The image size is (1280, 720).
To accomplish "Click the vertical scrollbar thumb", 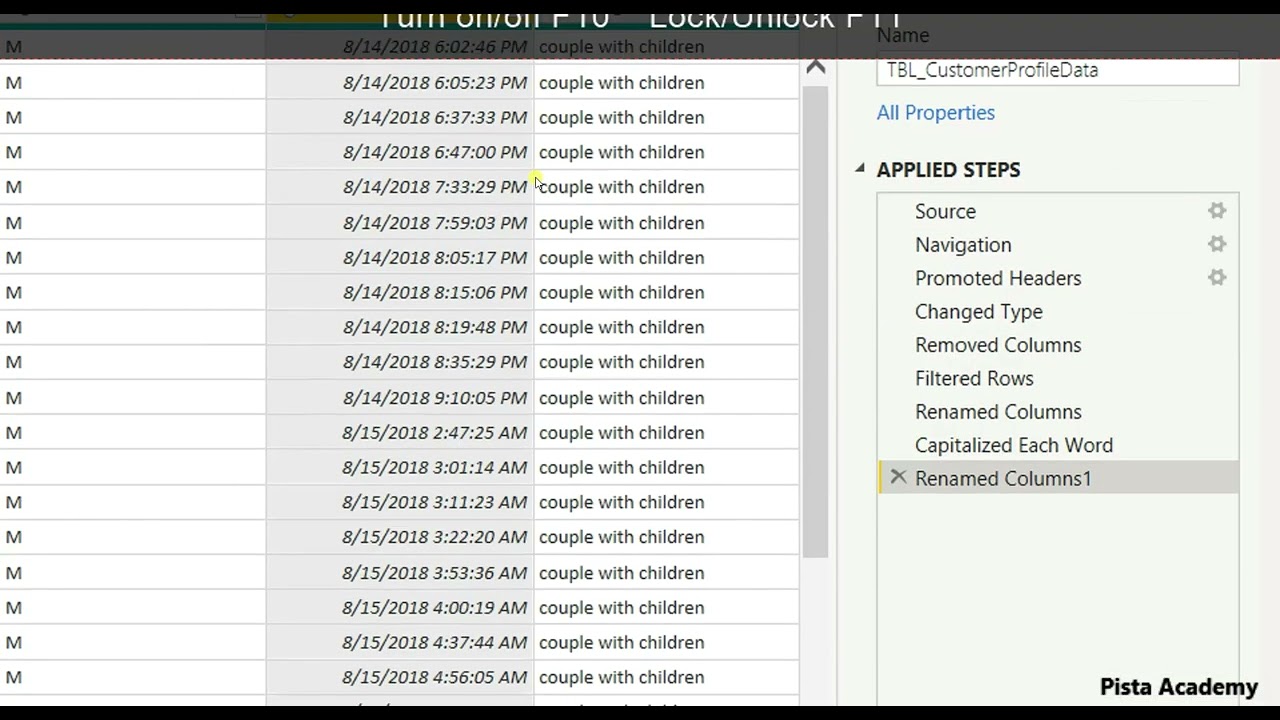I will point(816,320).
